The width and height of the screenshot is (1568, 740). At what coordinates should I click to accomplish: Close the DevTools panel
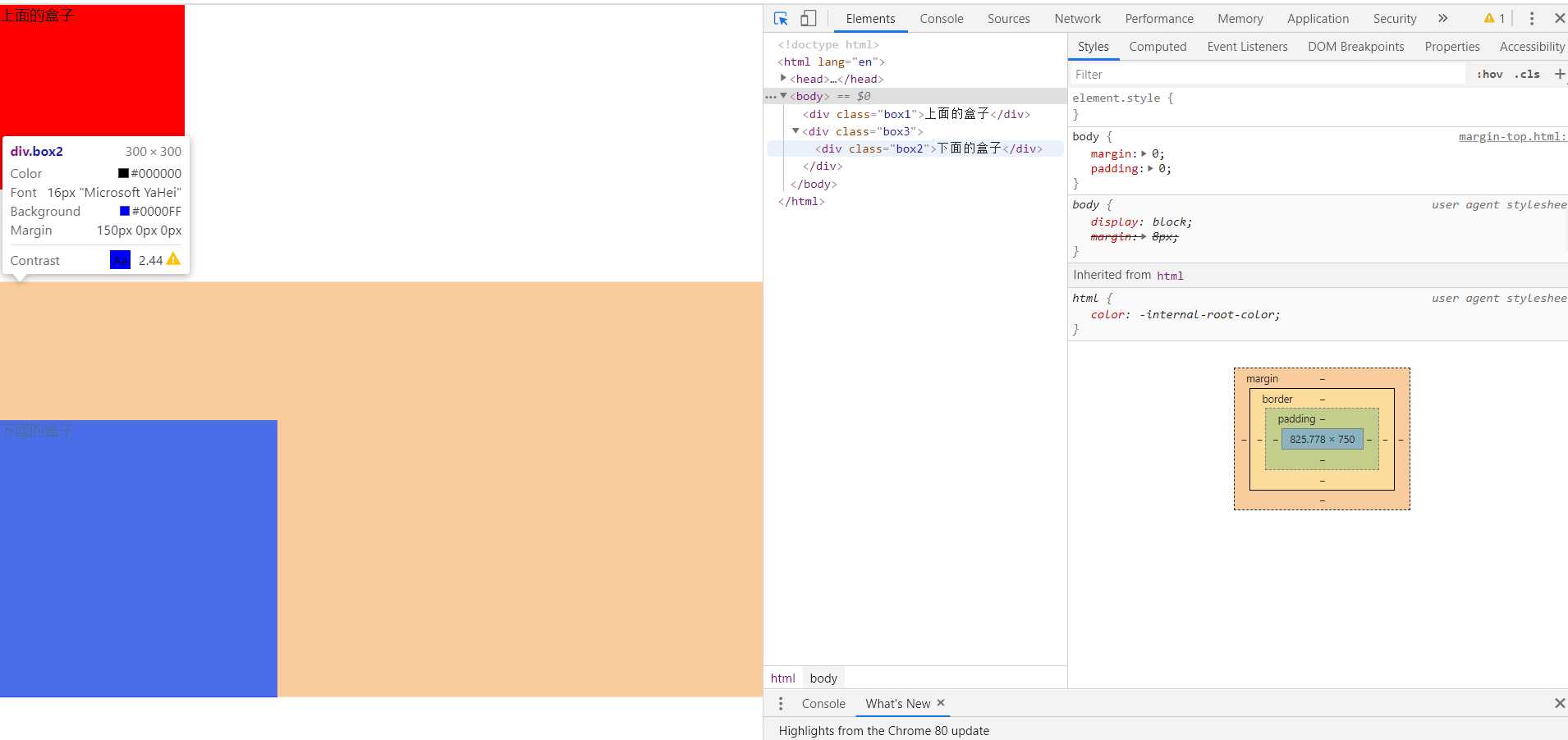pyautogui.click(x=1559, y=18)
